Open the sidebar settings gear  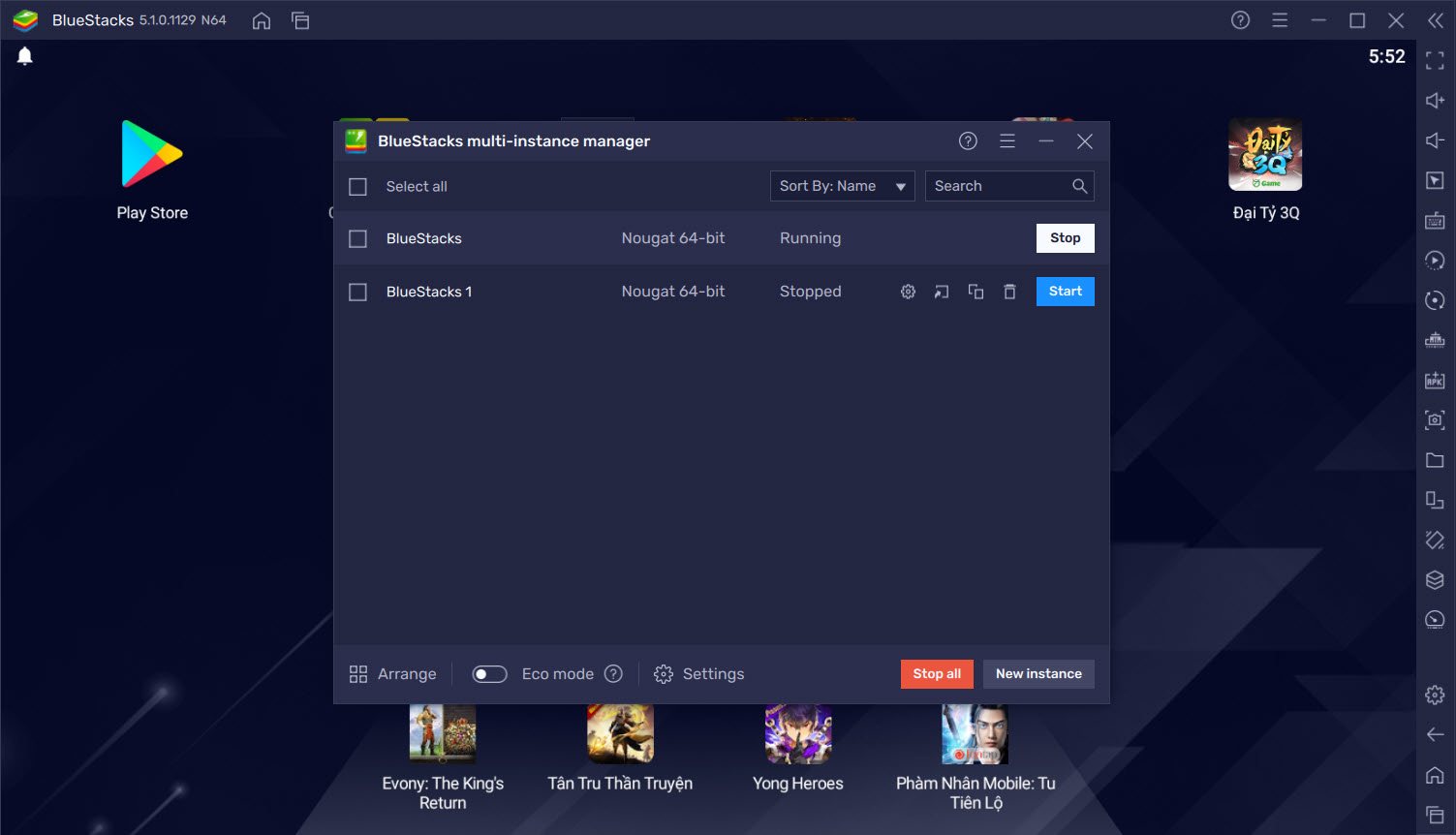click(x=1435, y=695)
